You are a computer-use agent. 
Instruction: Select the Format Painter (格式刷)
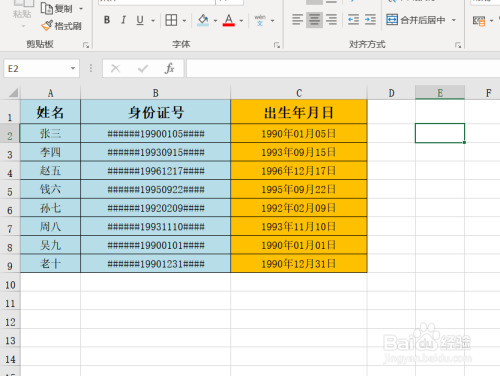coord(61,26)
